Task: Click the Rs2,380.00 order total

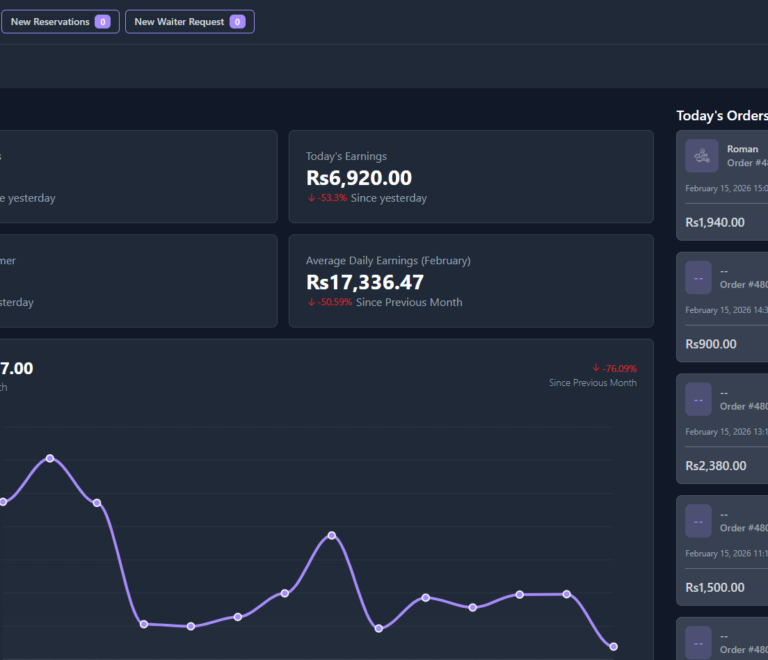Action: (715, 465)
